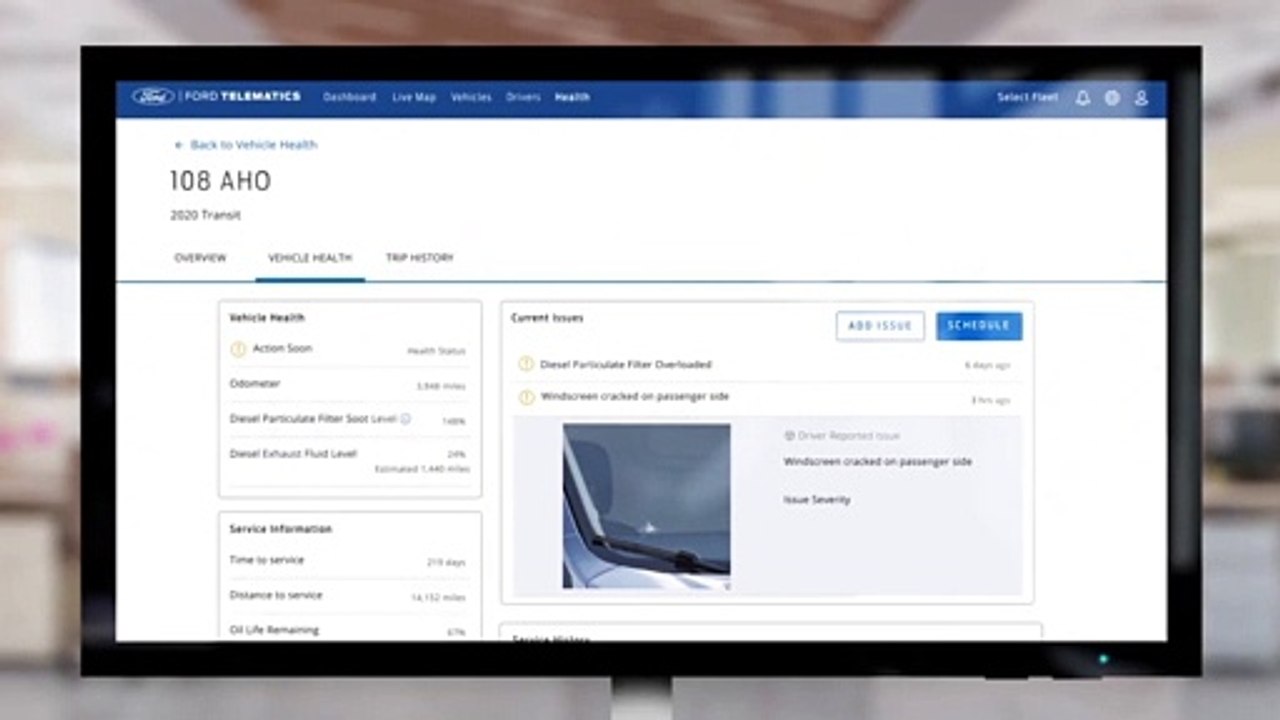Click the Distance to service label
Screen dimensions: 1280x720
pos(278,595)
